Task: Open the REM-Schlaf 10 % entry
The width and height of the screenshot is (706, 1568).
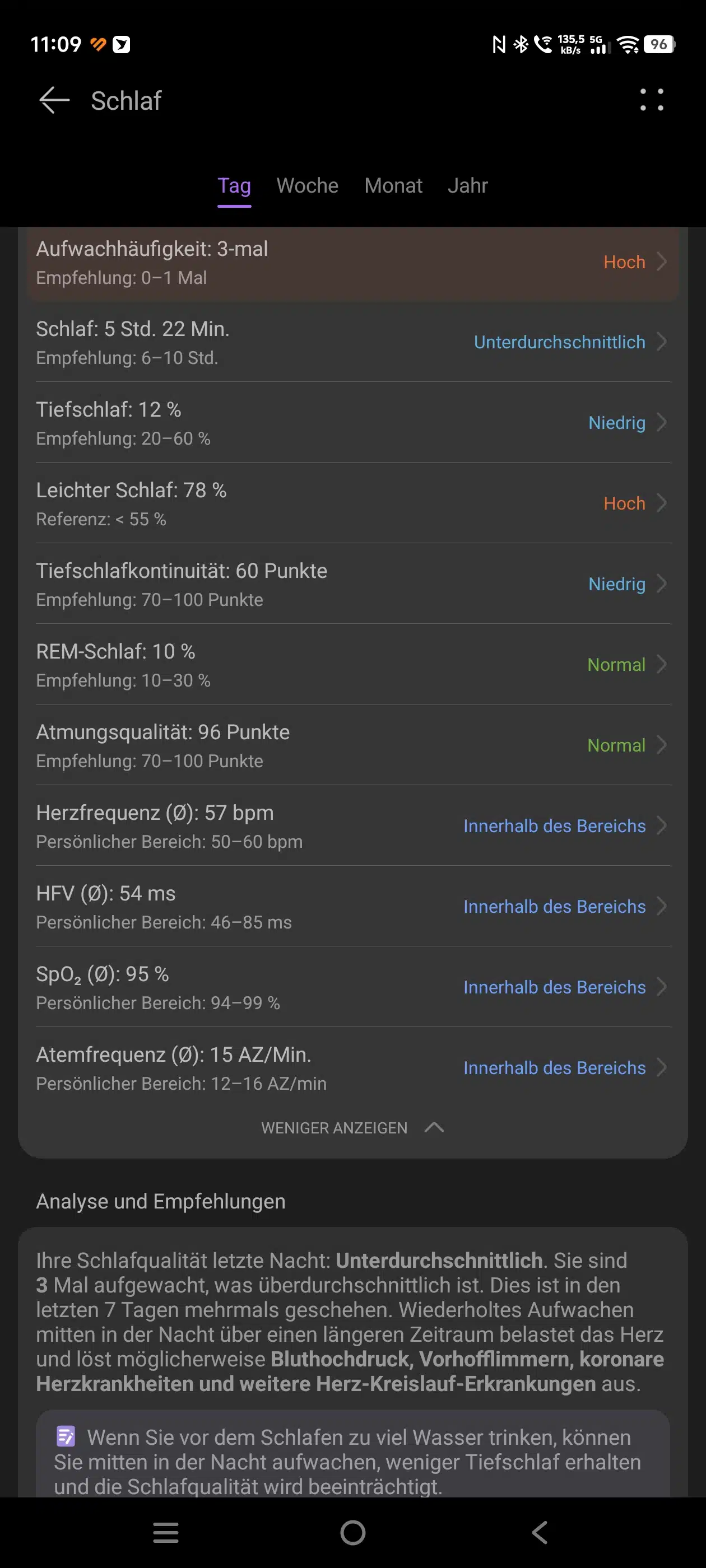Action: (x=116, y=652)
